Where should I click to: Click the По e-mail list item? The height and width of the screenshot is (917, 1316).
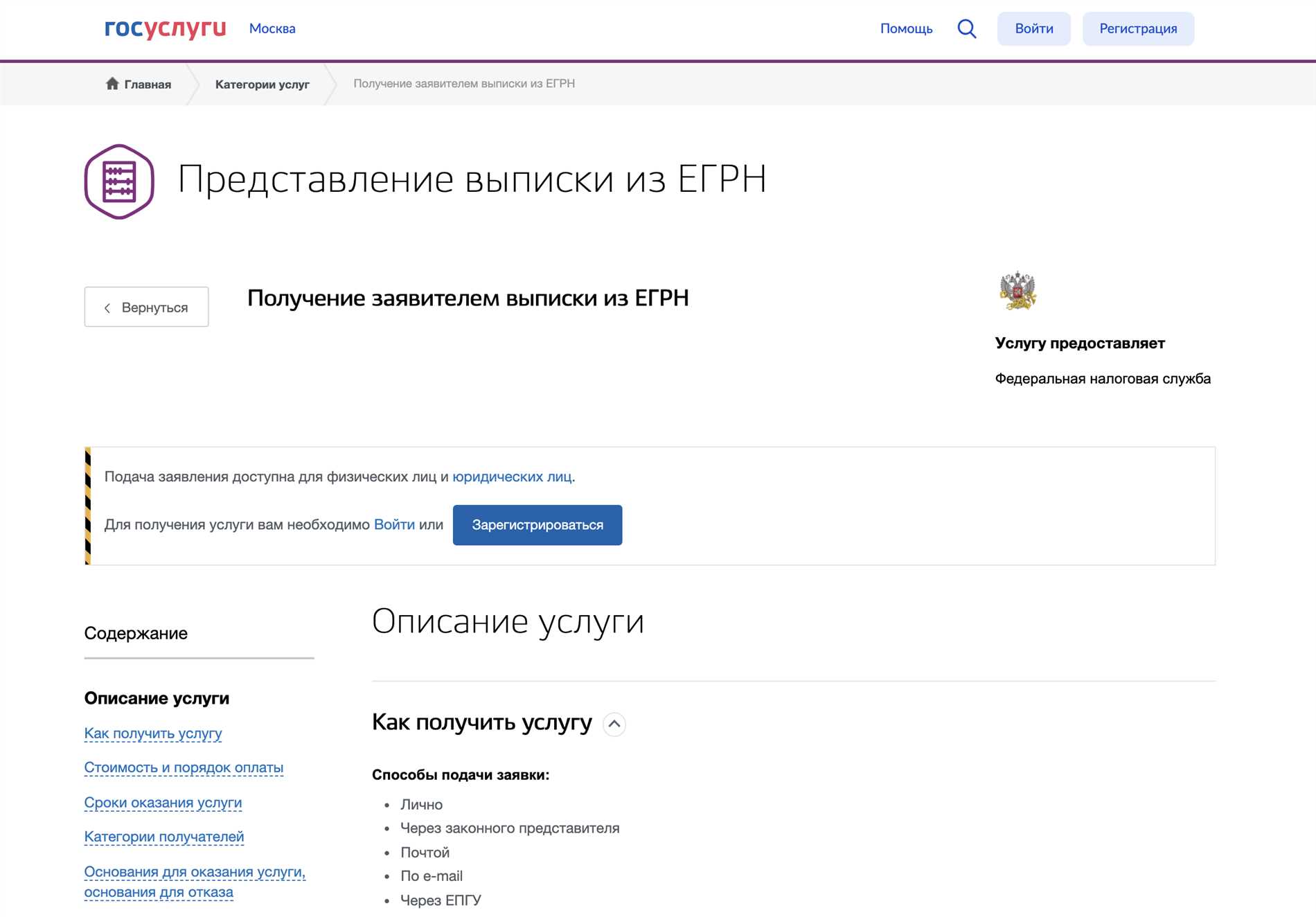(x=432, y=876)
